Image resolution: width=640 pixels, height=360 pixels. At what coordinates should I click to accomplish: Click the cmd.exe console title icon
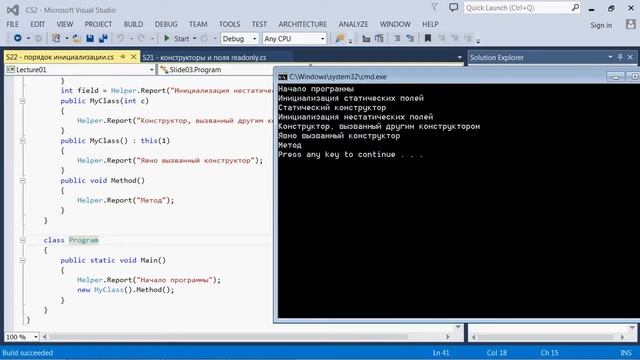[282, 77]
